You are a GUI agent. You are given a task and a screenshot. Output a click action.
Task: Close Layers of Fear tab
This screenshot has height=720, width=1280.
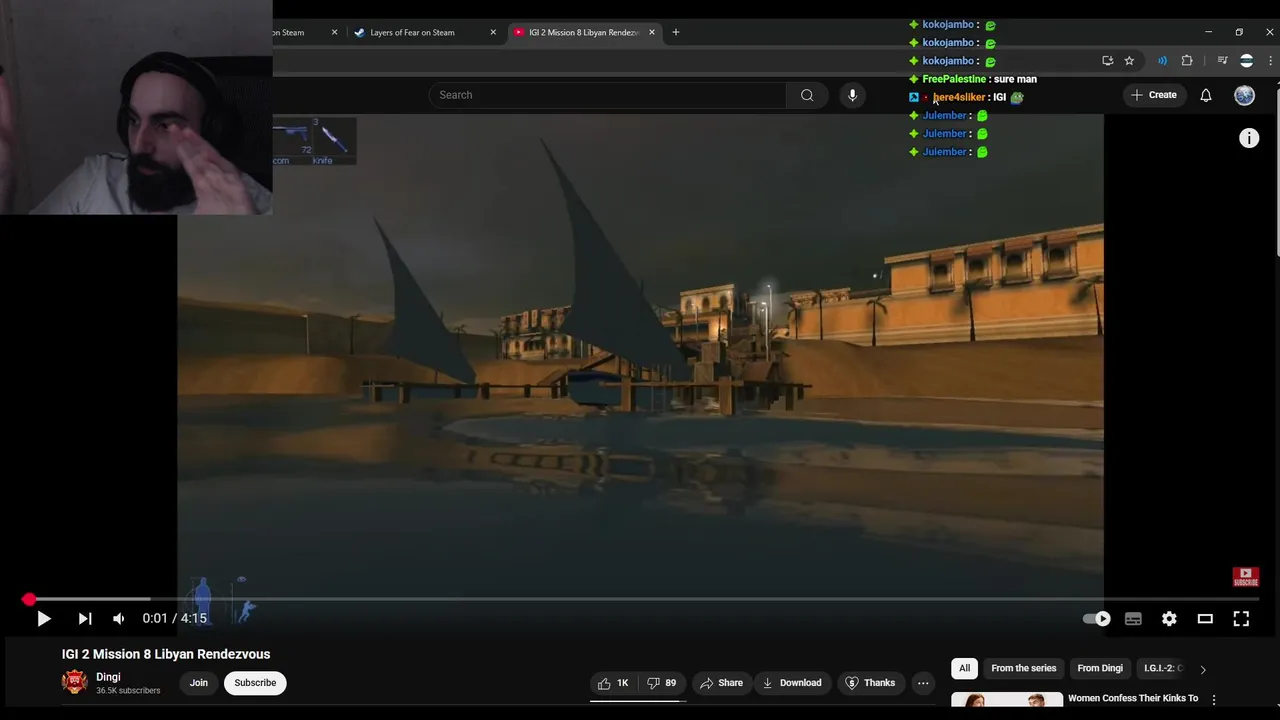coord(493,32)
